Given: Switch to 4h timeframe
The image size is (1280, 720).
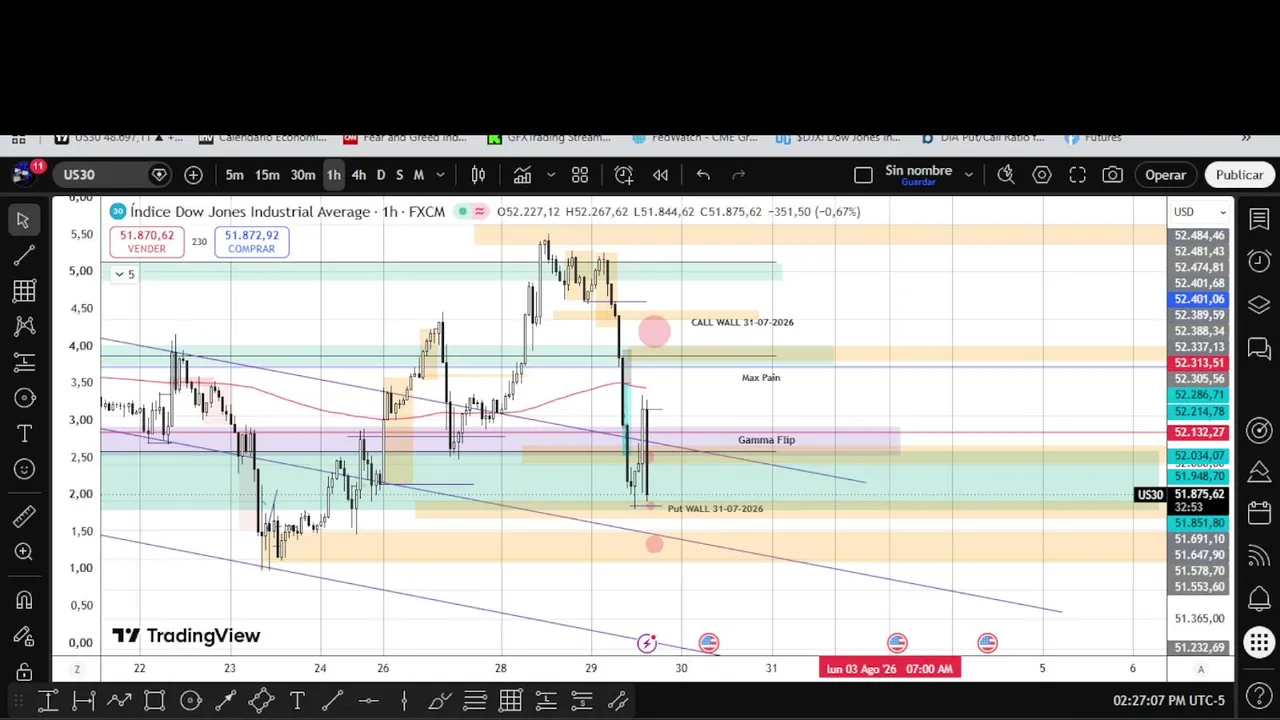Looking at the screenshot, I should click(x=358, y=175).
